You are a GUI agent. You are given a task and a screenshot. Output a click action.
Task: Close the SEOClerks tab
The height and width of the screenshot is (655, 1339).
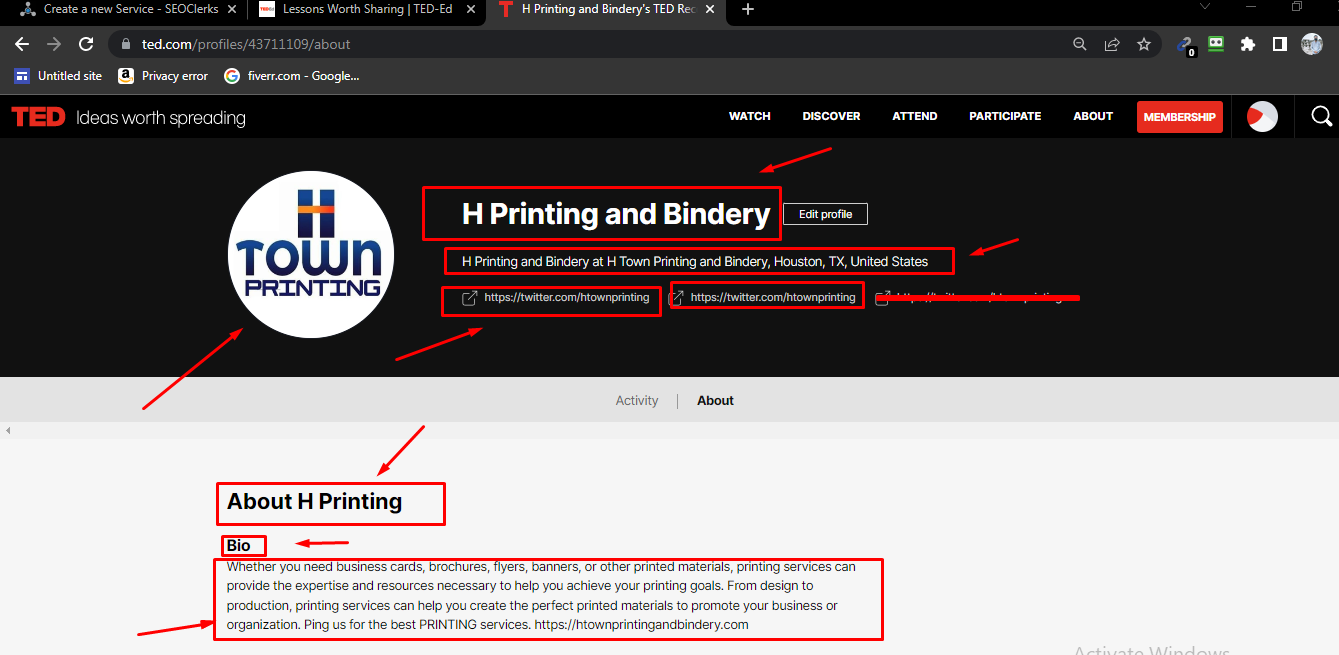pyautogui.click(x=233, y=9)
